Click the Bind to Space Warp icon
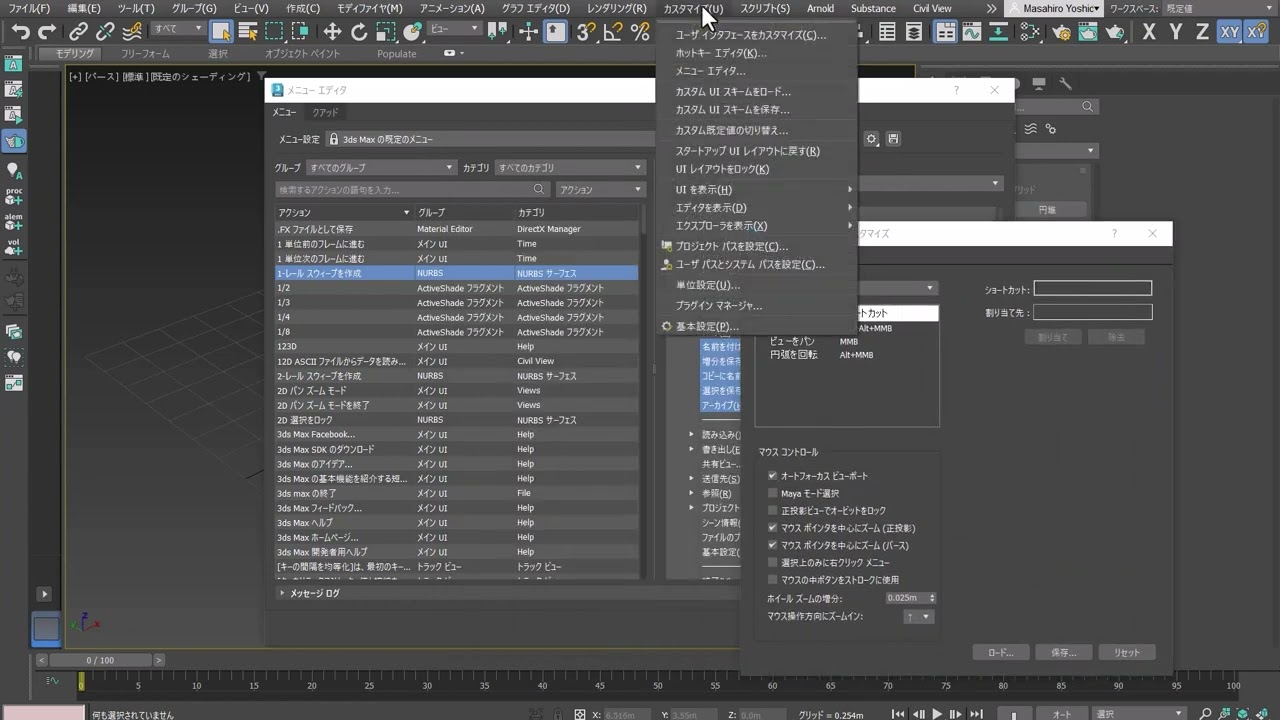 click(131, 32)
